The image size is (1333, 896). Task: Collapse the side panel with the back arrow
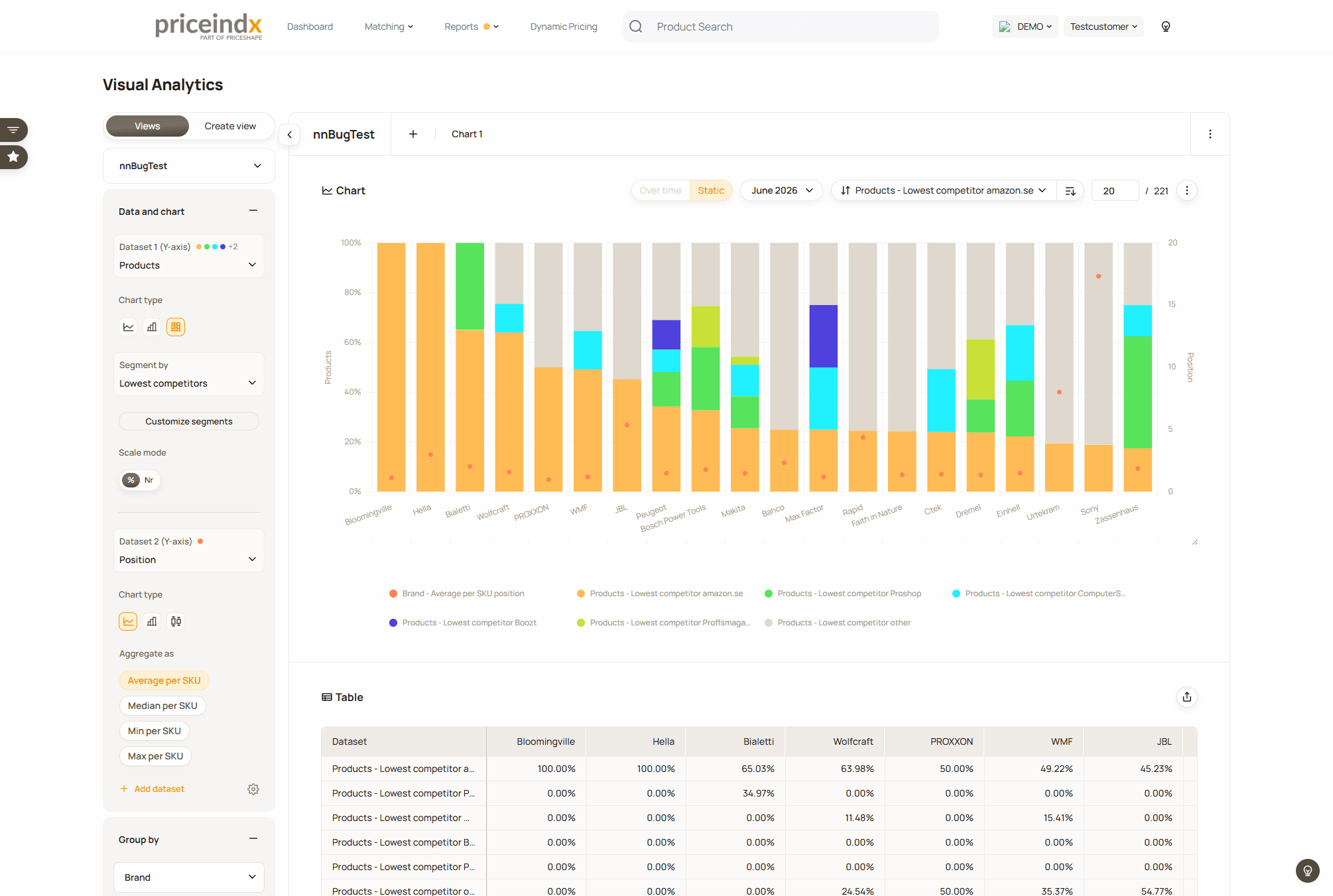coord(289,135)
